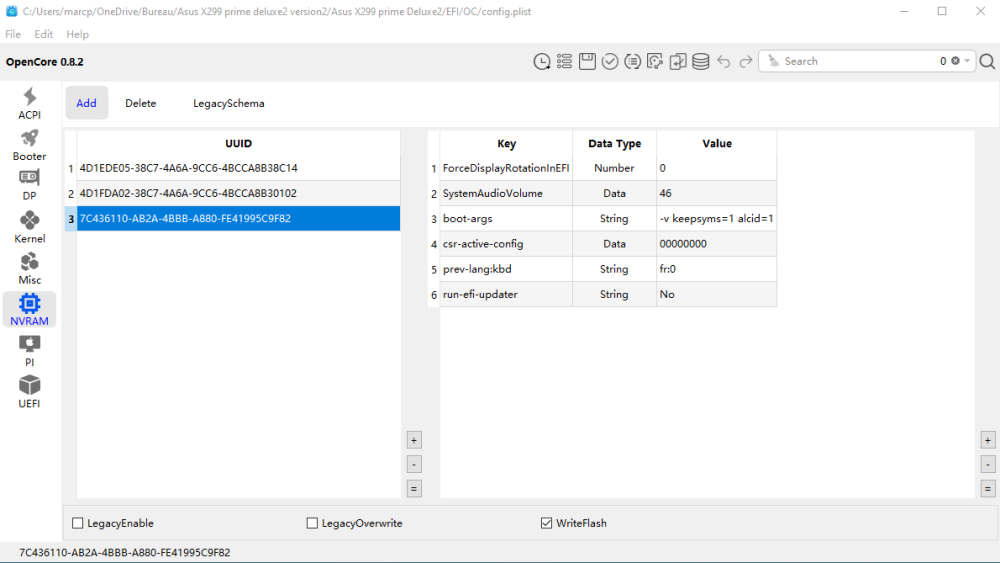Click the Number data type of ForceDisplayRotationInEFI
The height and width of the screenshot is (563, 1000).
(x=614, y=168)
